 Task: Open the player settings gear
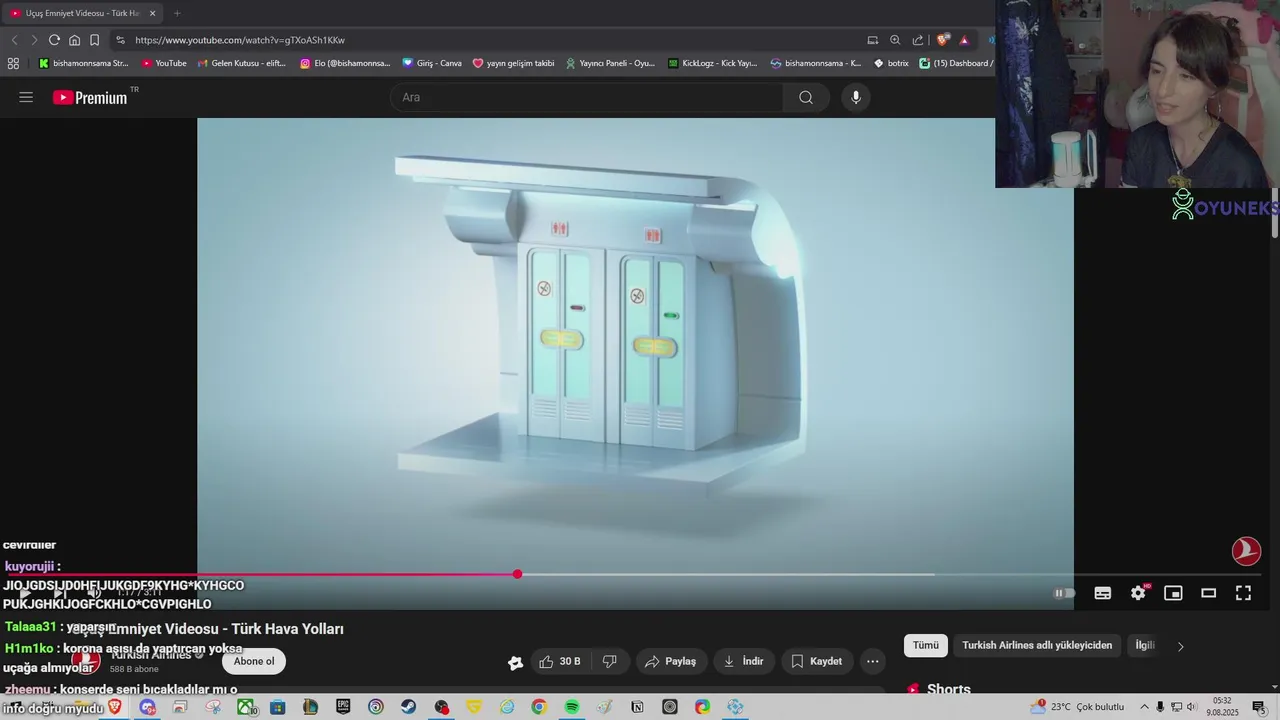point(1138,593)
